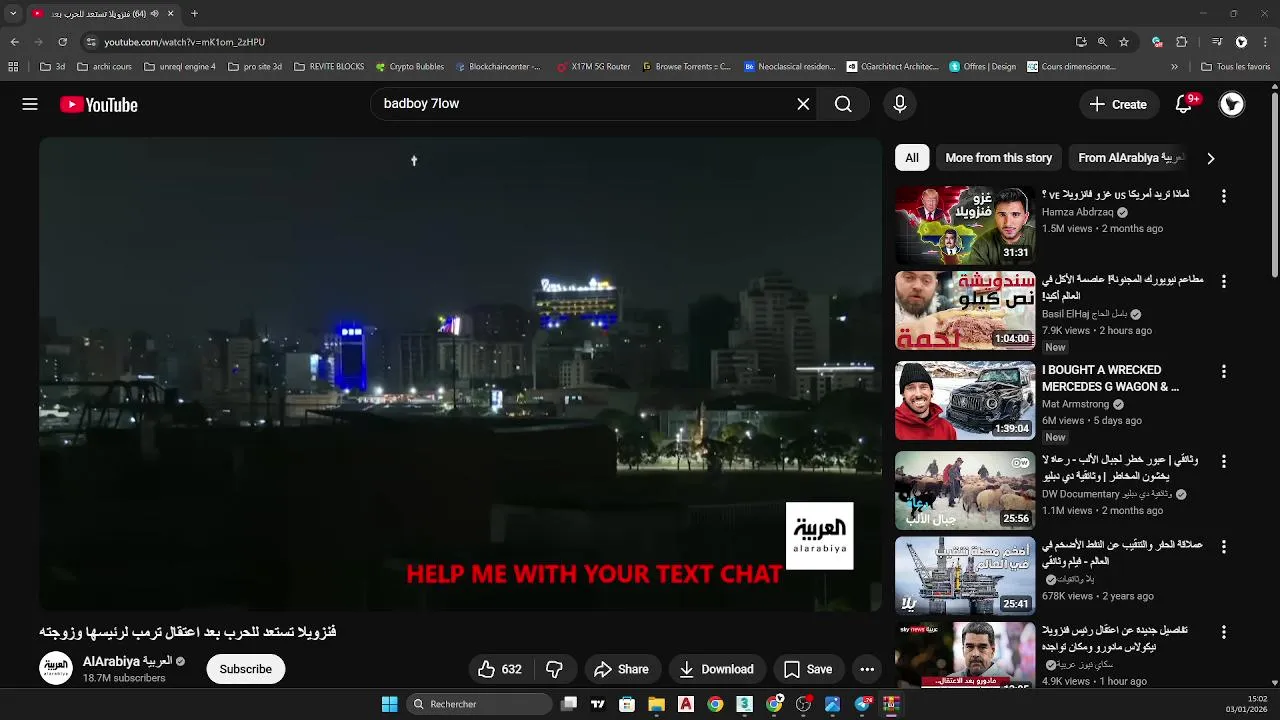Reload the page
1280x720 pixels.
pyautogui.click(x=62, y=42)
